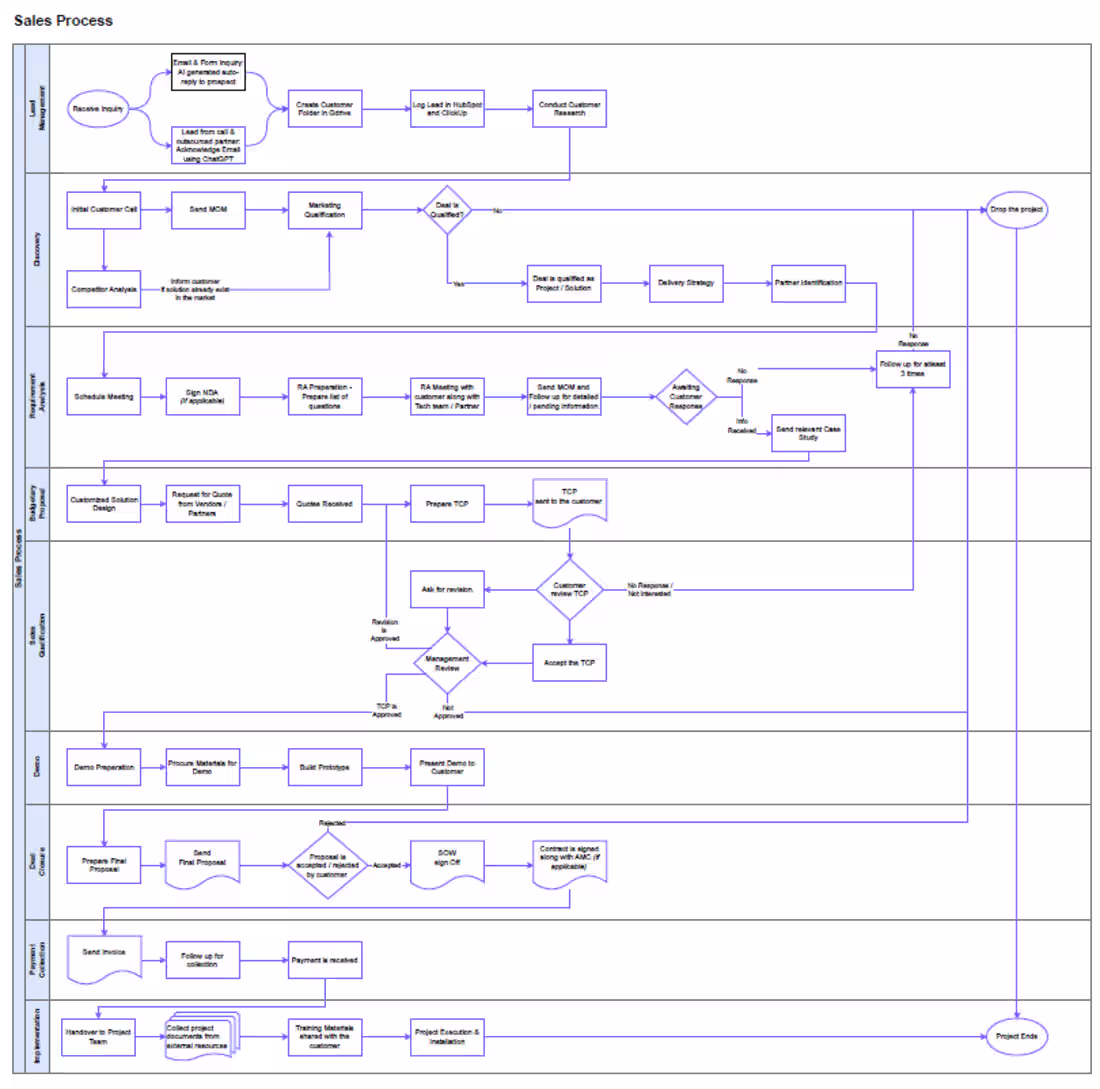Click the TCP sent to the customer document shape
Screen dimensions: 1100x1089
coord(570,502)
